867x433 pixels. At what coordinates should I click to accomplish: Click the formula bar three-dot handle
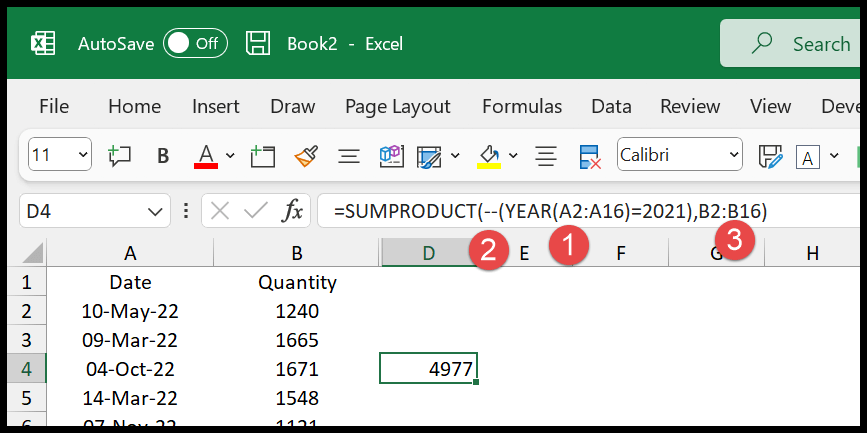coord(186,211)
